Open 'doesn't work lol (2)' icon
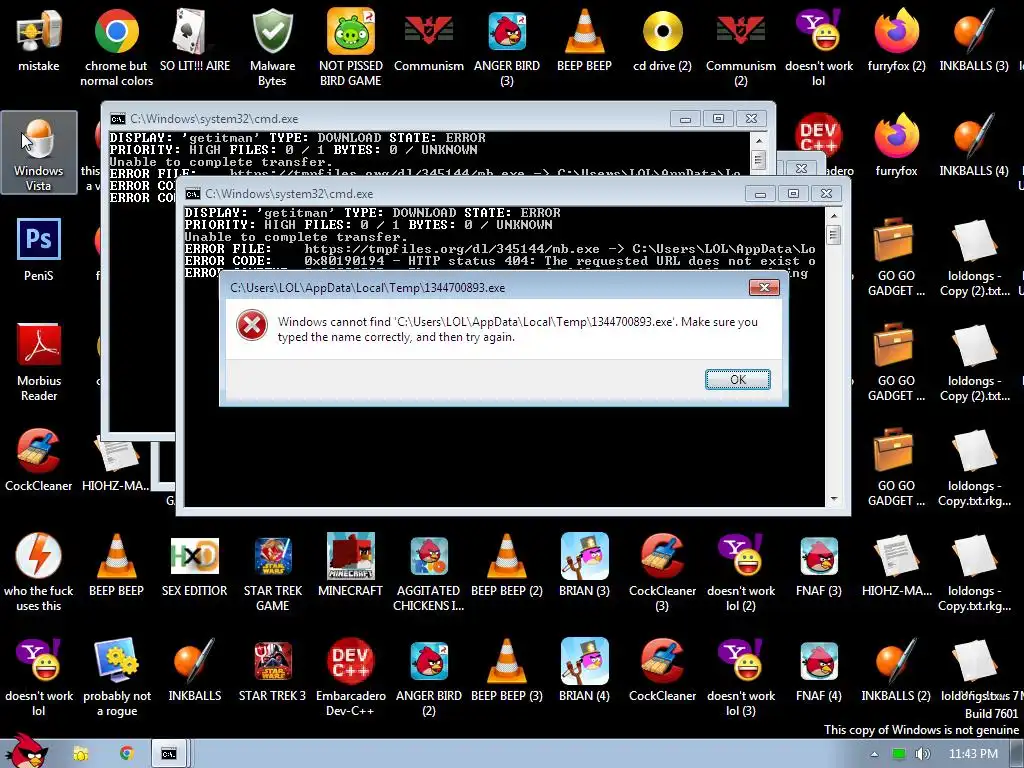1024x768 pixels. coord(741,573)
